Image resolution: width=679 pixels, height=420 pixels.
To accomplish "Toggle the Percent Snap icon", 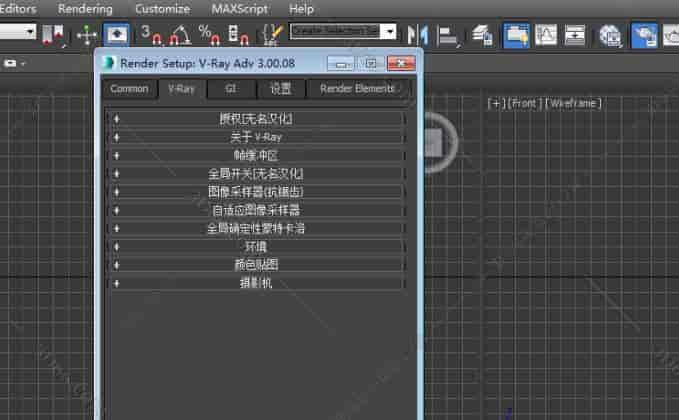I will [210, 34].
